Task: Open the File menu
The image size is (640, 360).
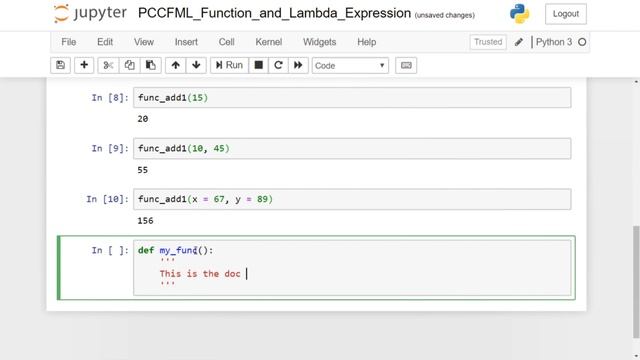Action: point(69,42)
